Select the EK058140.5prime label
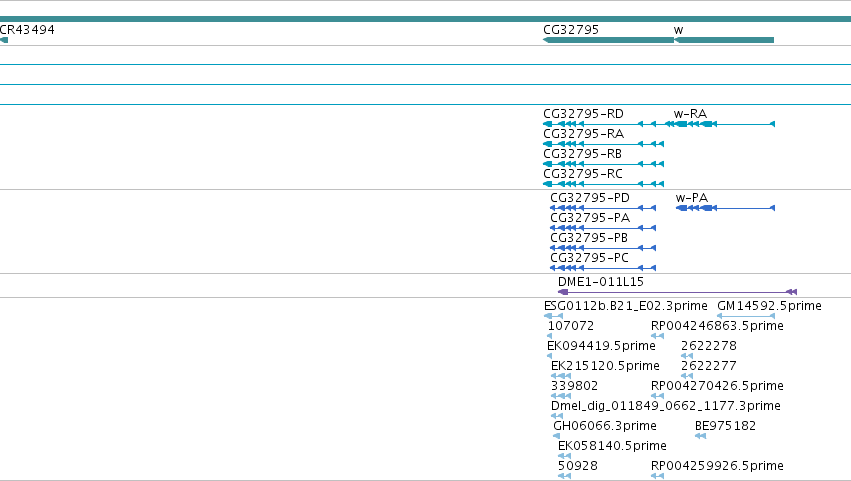 pyautogui.click(x=612, y=447)
